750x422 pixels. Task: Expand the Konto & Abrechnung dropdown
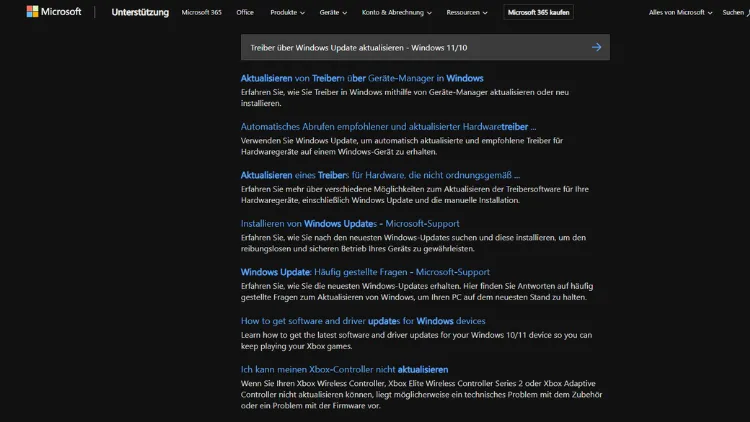pyautogui.click(x=397, y=12)
